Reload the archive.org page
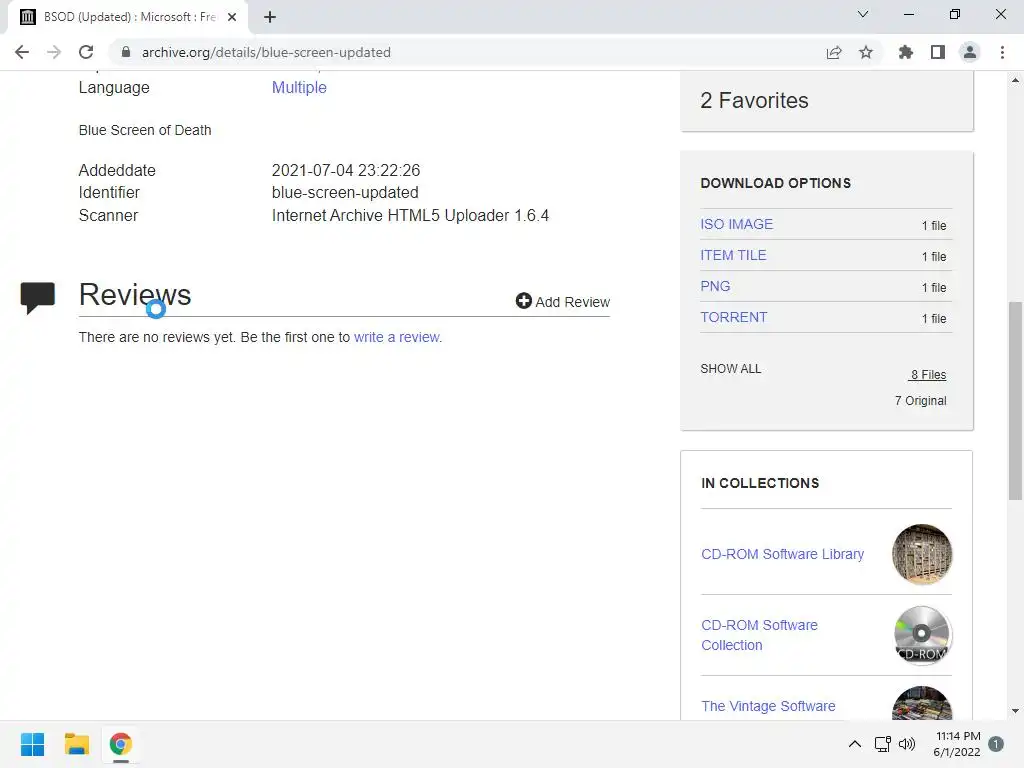 coord(86,52)
